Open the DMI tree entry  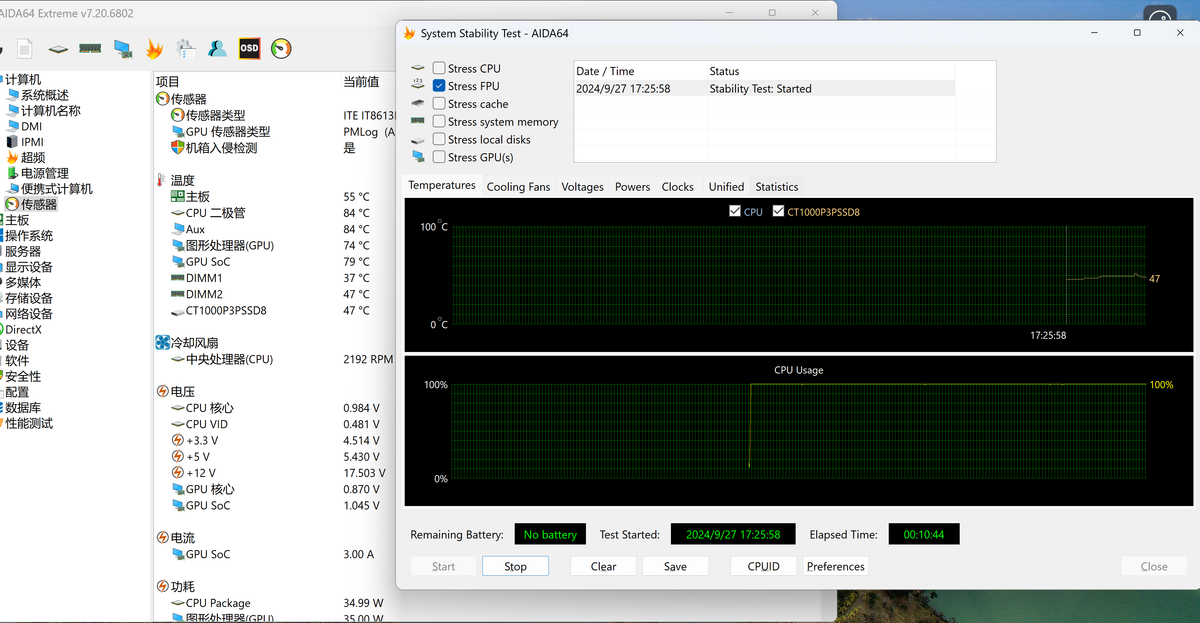32,126
